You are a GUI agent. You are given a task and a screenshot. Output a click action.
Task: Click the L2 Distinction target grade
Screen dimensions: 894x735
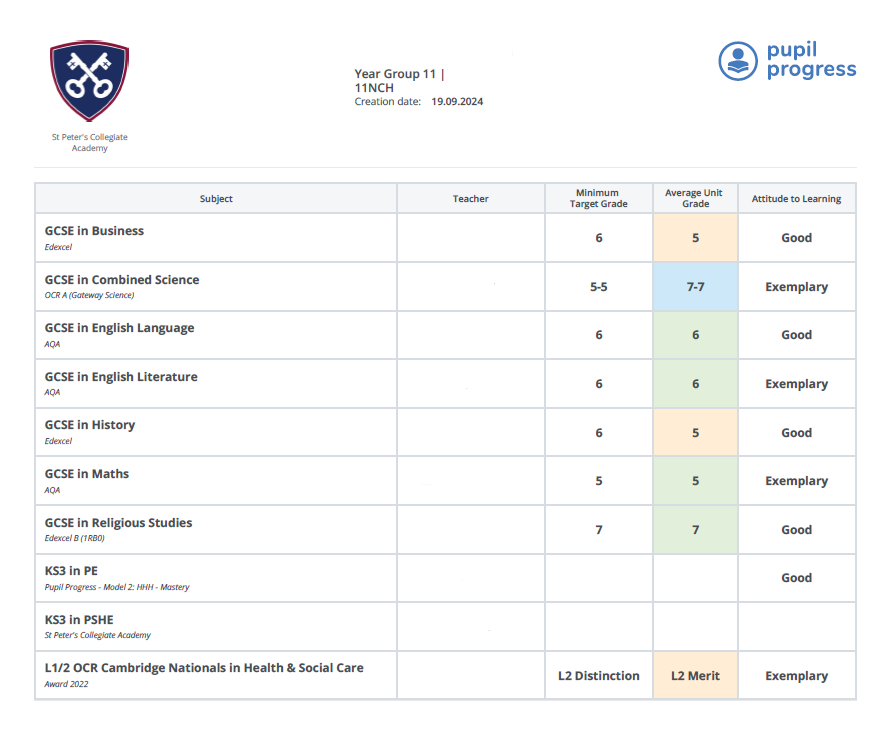point(598,676)
